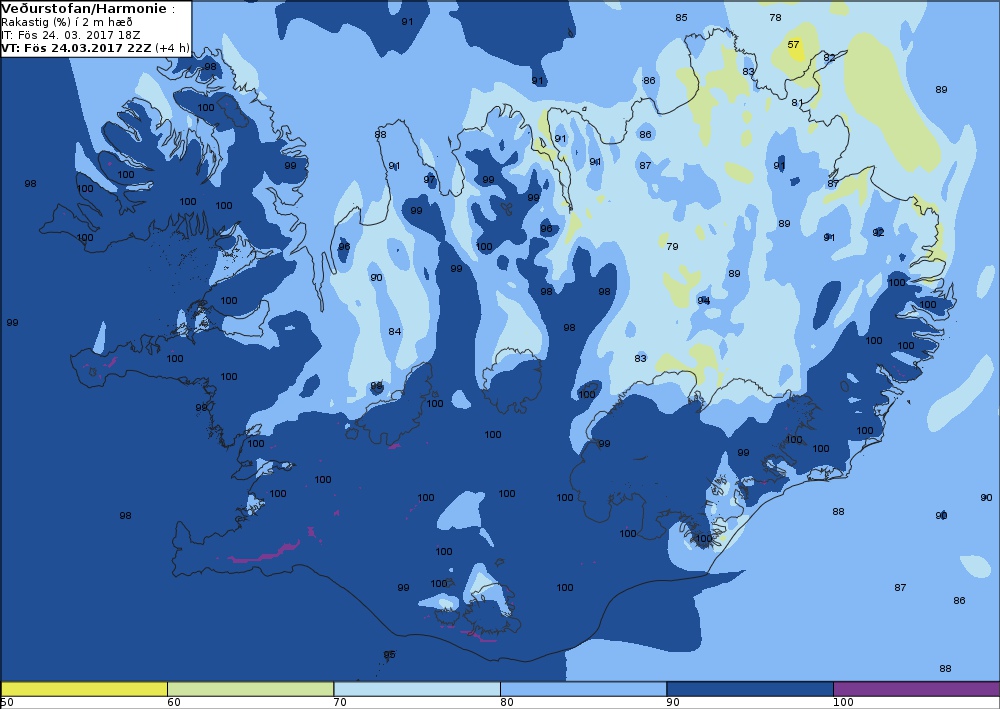Click the humidity value "82" on the map
The image size is (1000, 709).
click(x=830, y=58)
